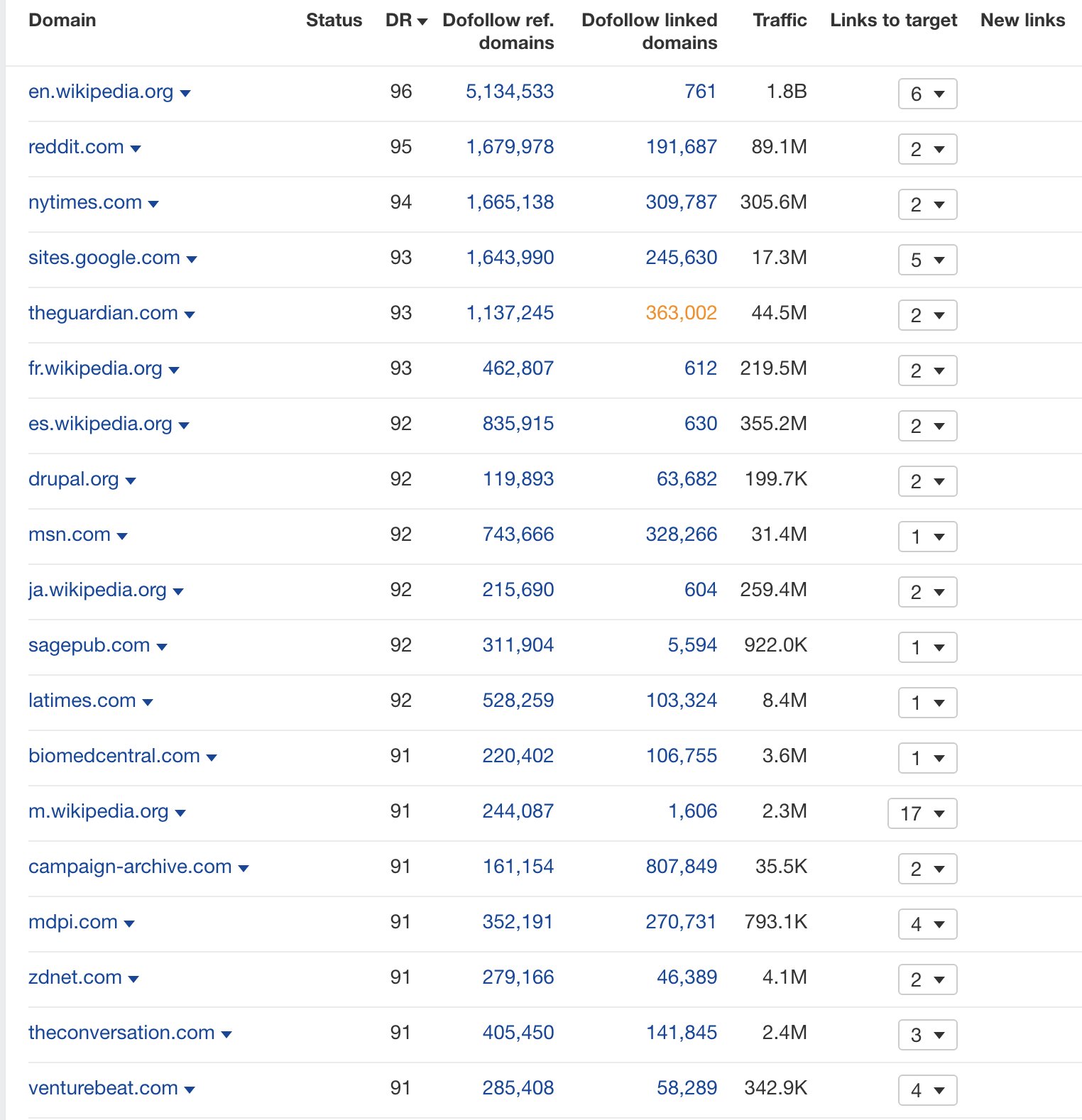Viewport: 1082px width, 1120px height.
Task: Open the 761 linked domains link
Action: click(x=701, y=92)
